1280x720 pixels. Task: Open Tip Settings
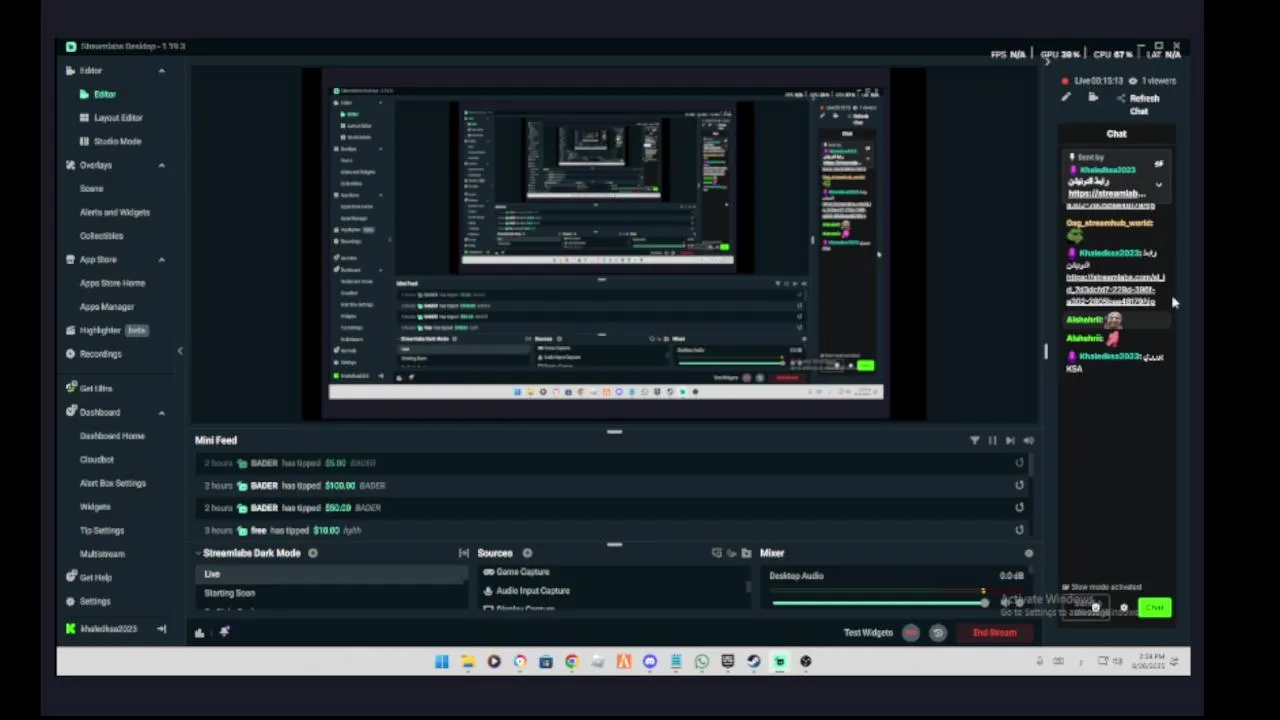(102, 531)
